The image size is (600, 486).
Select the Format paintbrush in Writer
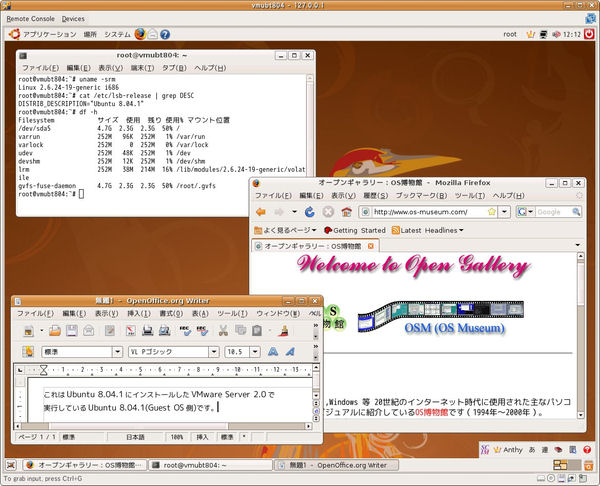click(284, 331)
